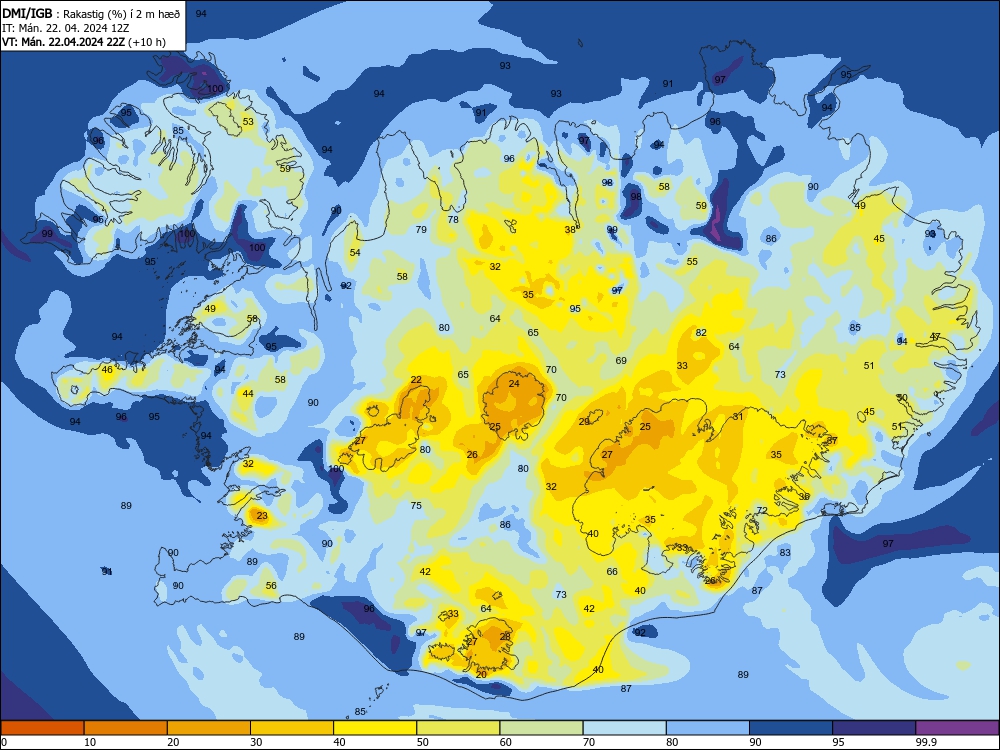Image resolution: width=1000 pixels, height=750 pixels.
Task: Click the 'IT: Mán. 22. 04. 2024 12Z' line
Action: [x=66, y=28]
